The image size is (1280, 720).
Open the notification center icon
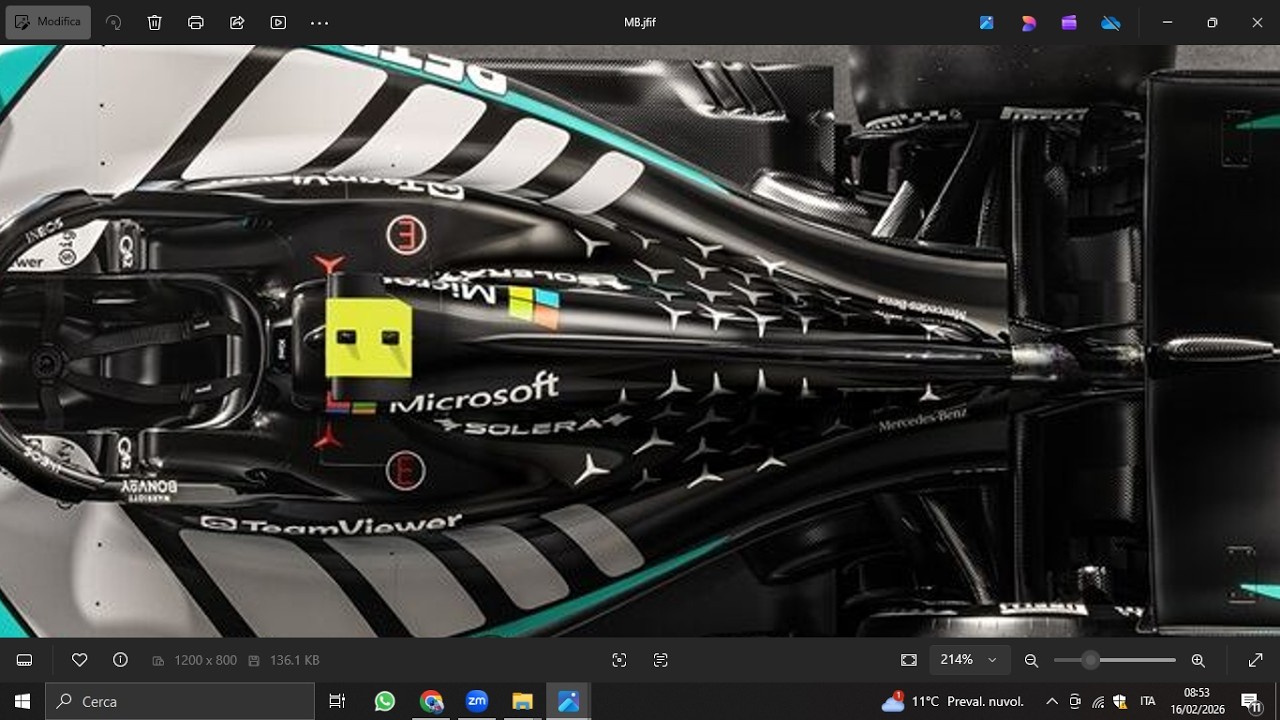click(1251, 701)
